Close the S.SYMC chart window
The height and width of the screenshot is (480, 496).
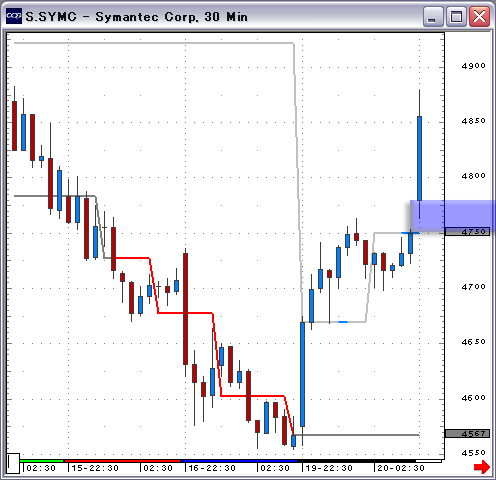point(479,17)
